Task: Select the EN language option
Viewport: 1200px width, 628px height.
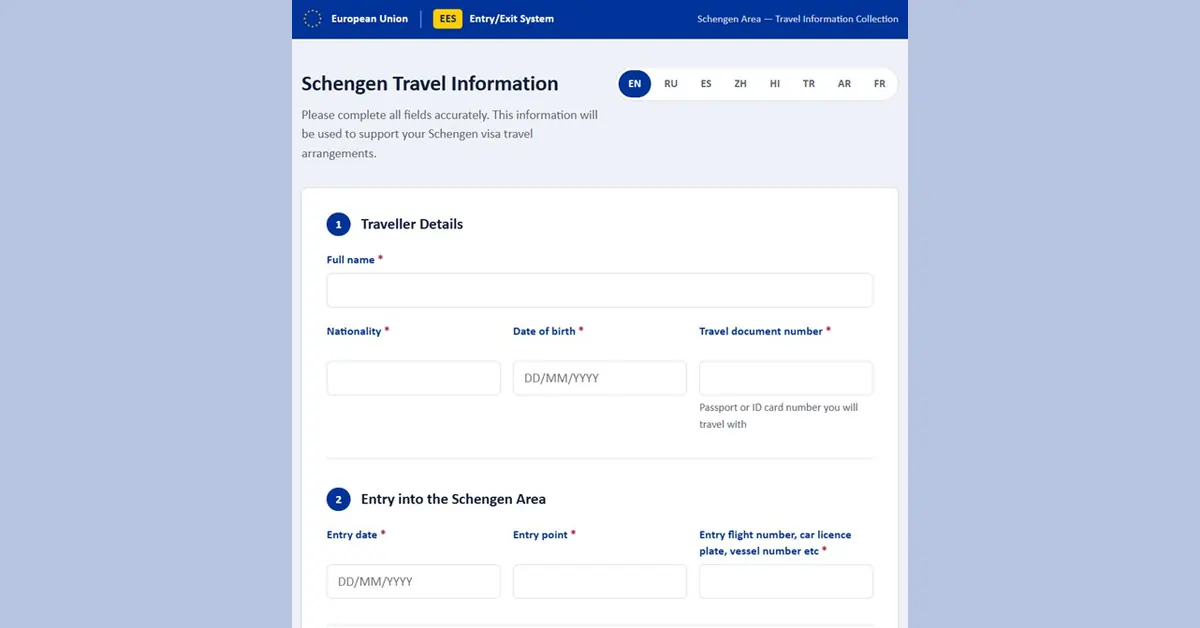Action: [635, 84]
